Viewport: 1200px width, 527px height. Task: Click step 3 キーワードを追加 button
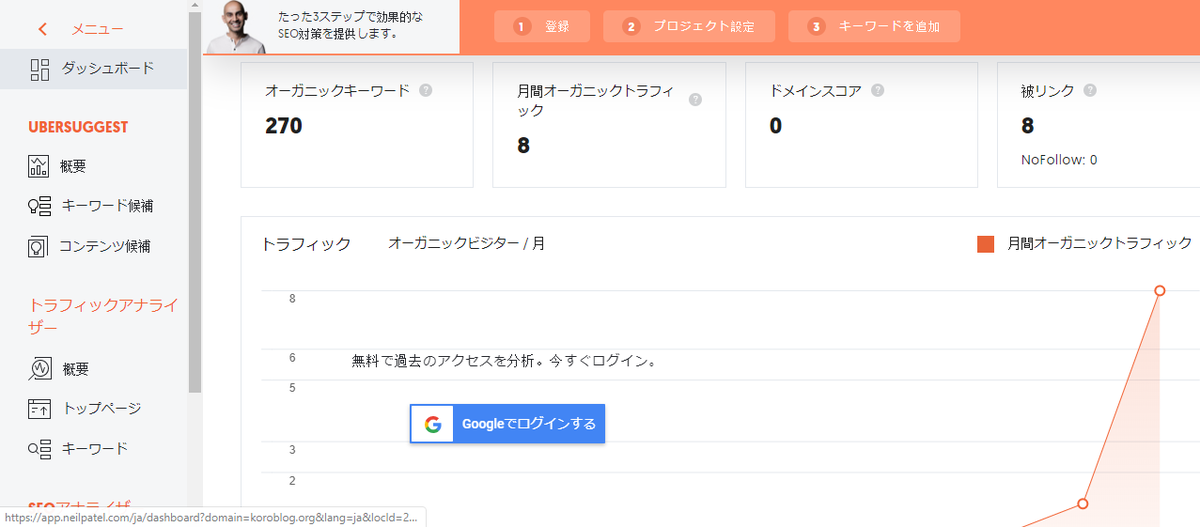874,27
